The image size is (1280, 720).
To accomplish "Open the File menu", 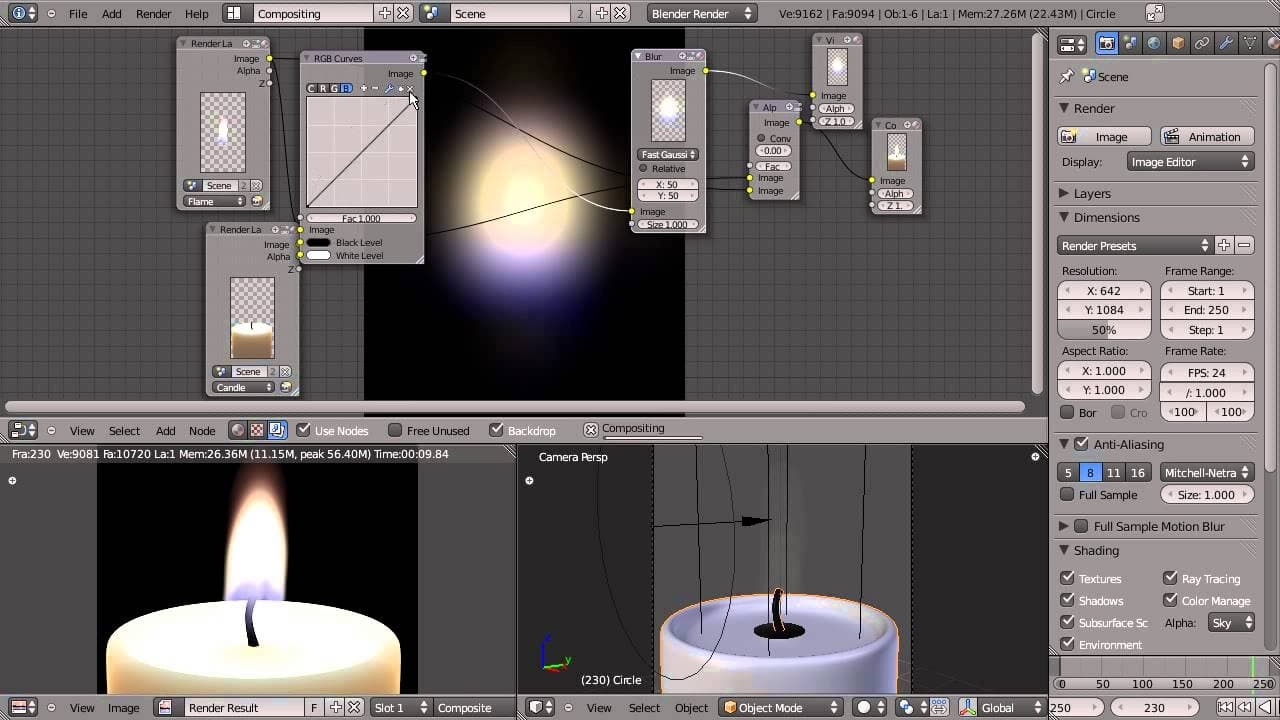I will pyautogui.click(x=77, y=14).
